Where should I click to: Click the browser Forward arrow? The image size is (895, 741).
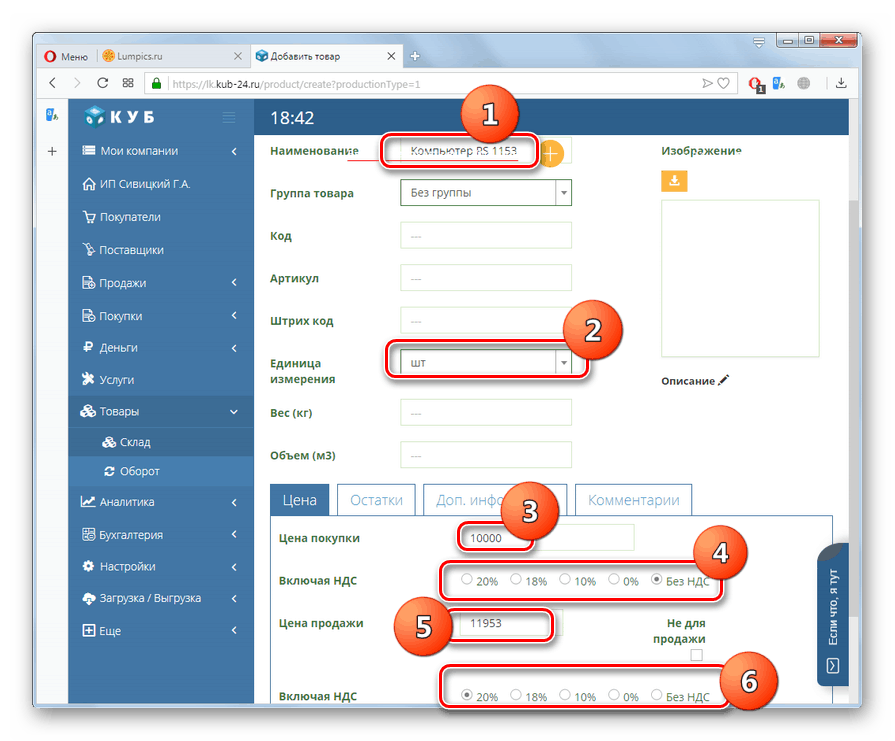(77, 83)
